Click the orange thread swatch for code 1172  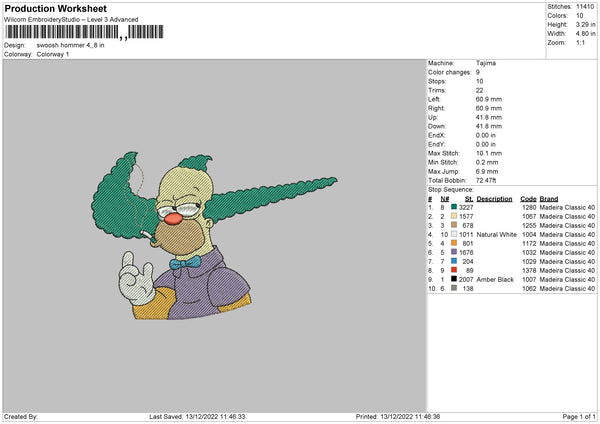tap(454, 243)
